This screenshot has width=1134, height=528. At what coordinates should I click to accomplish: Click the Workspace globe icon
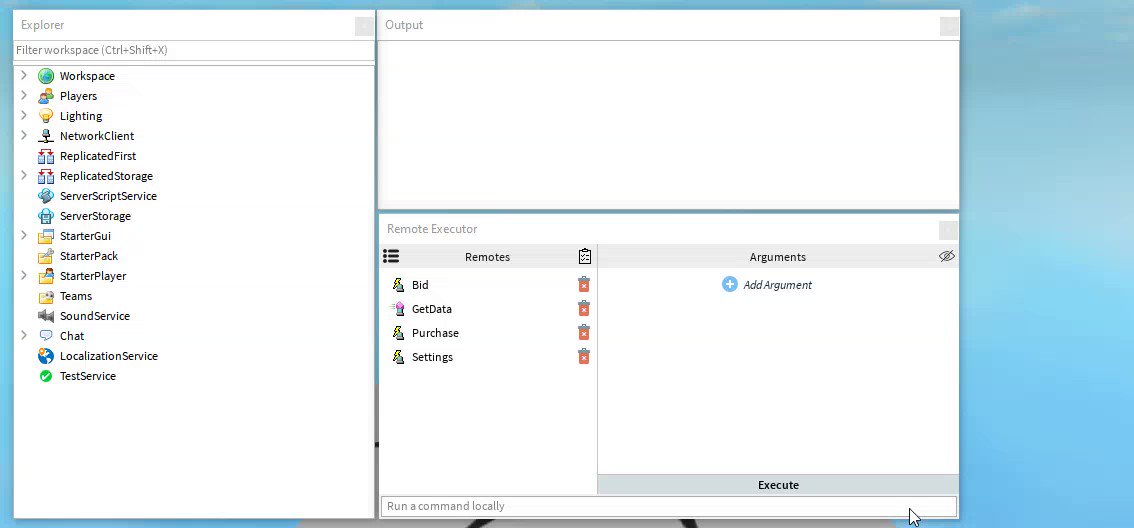tap(46, 76)
